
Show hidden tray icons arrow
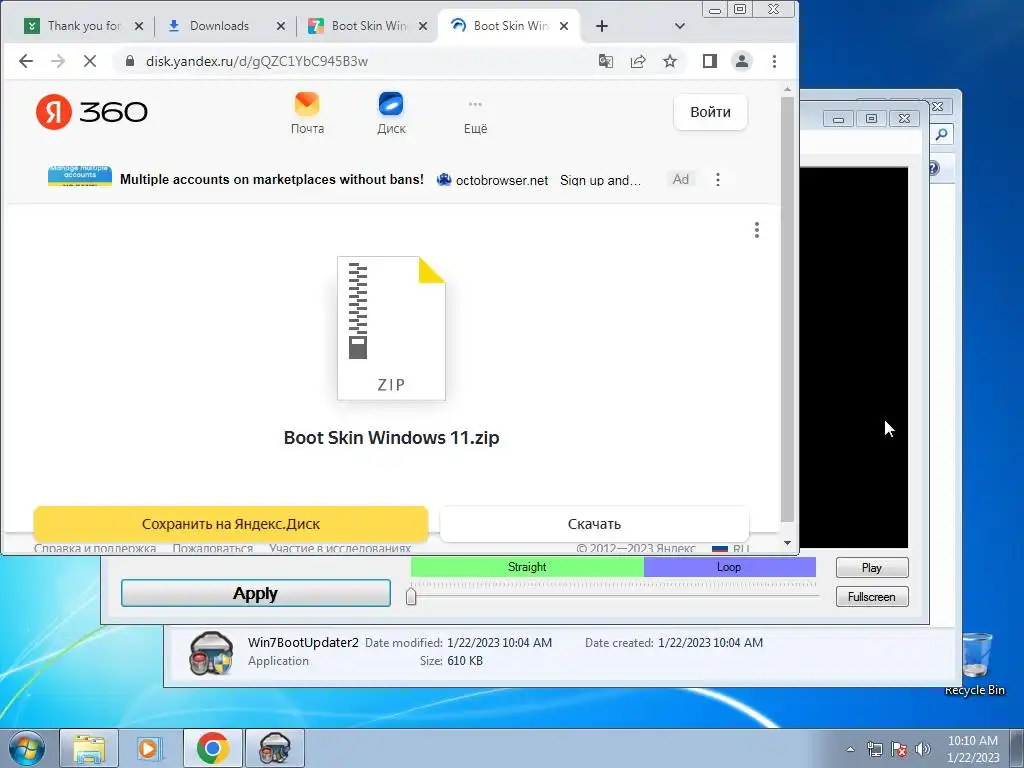[850, 749]
